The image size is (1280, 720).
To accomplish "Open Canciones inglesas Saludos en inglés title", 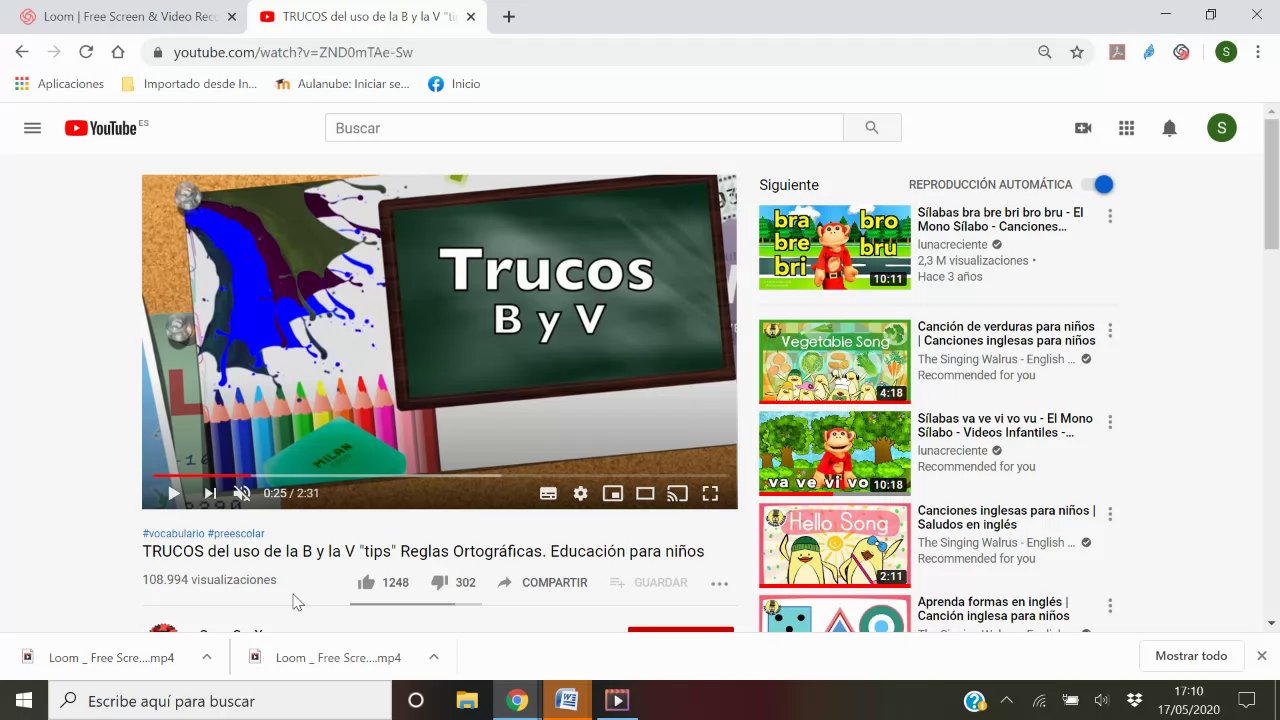I will 1006,517.
